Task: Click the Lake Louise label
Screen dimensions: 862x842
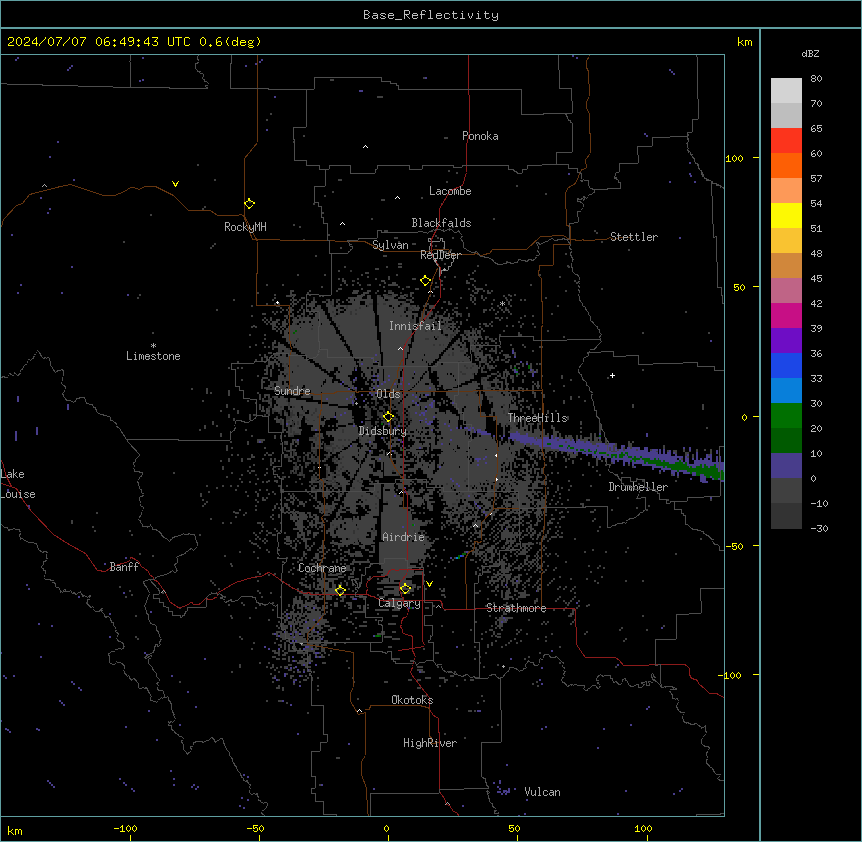Action: coord(18,484)
